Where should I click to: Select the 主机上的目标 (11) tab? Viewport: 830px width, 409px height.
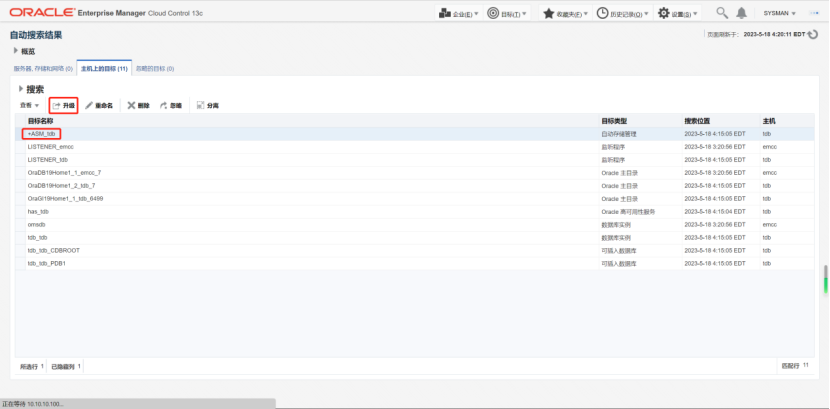[x=104, y=69]
